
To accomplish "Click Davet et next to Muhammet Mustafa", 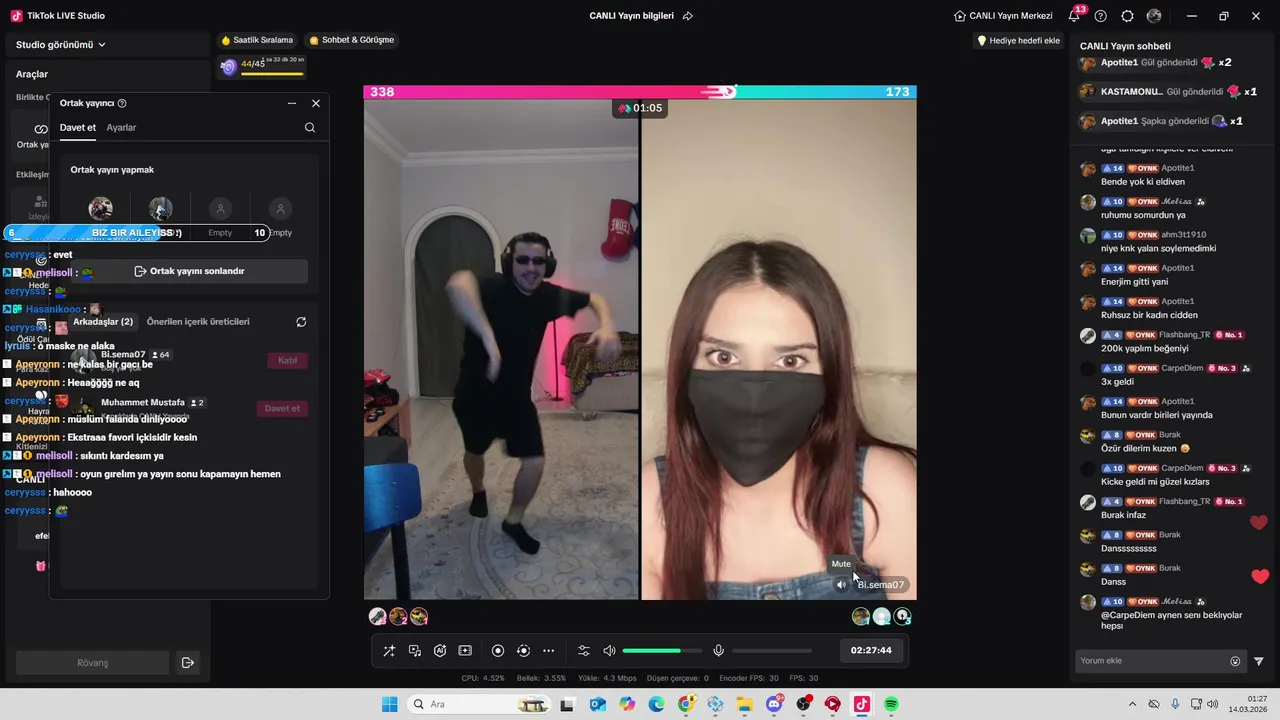I will coord(282,408).
